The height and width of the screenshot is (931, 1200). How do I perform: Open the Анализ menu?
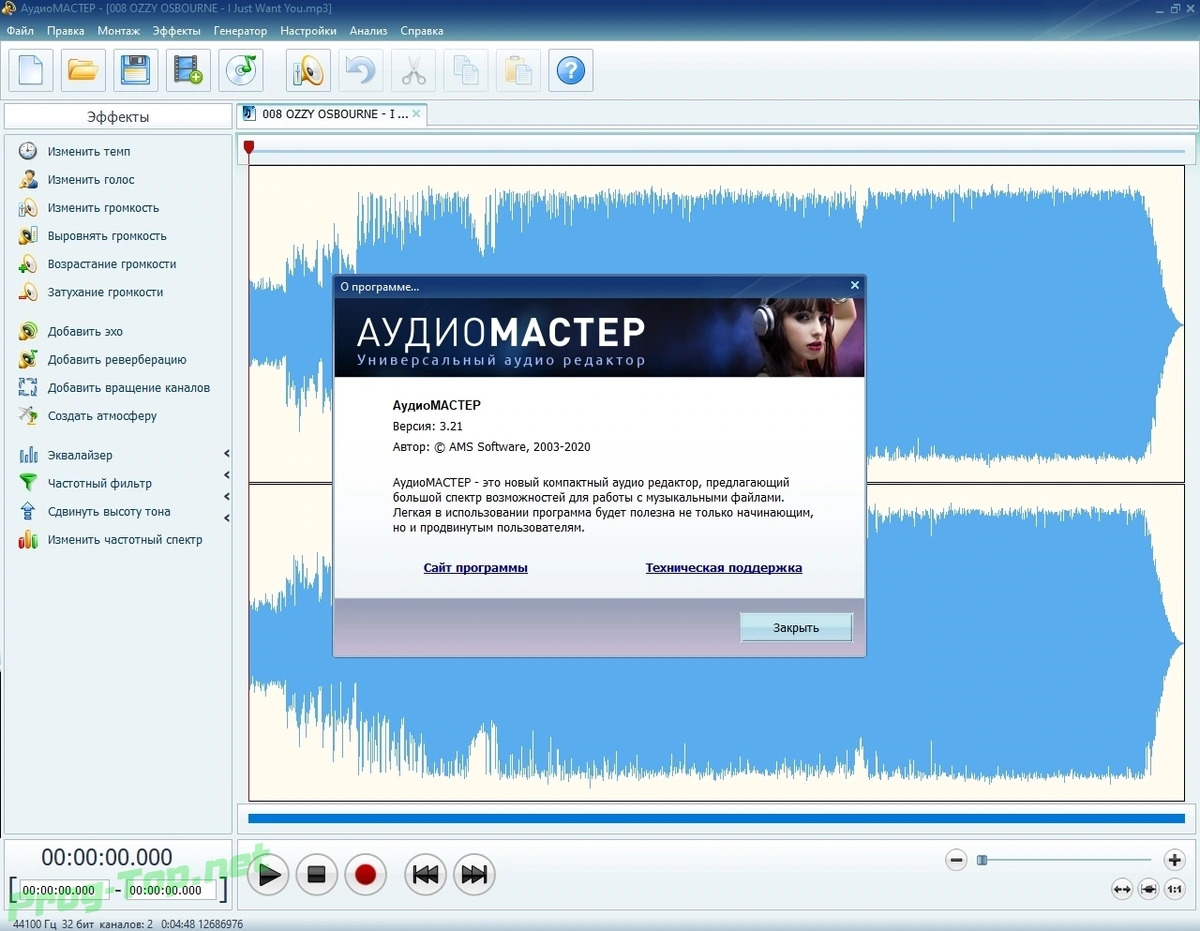pos(369,31)
